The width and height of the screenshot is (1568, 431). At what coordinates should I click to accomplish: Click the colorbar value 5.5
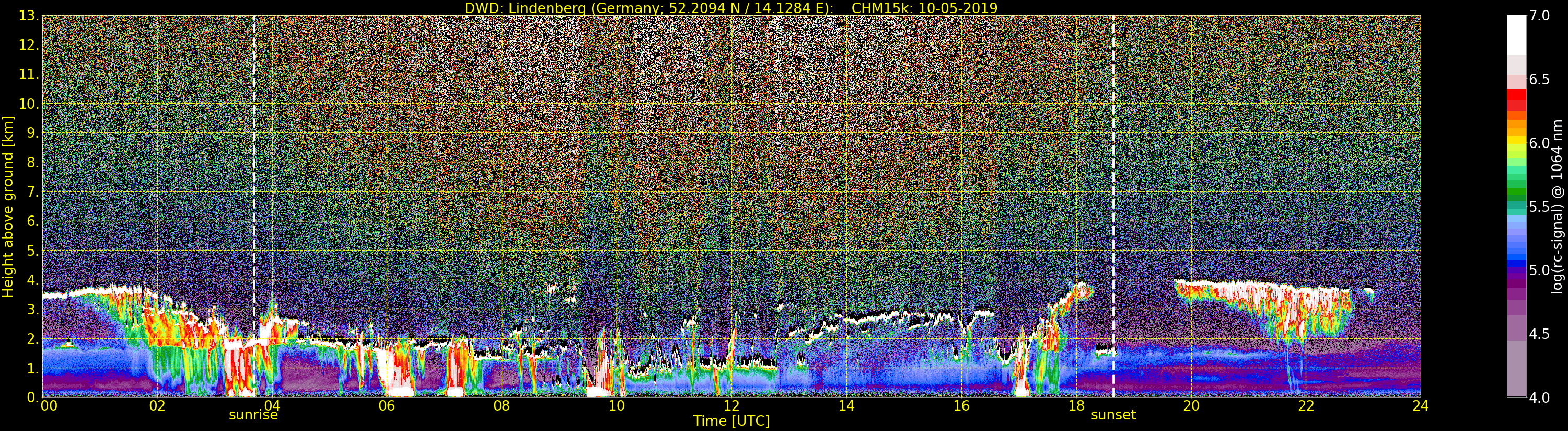[x=1539, y=207]
